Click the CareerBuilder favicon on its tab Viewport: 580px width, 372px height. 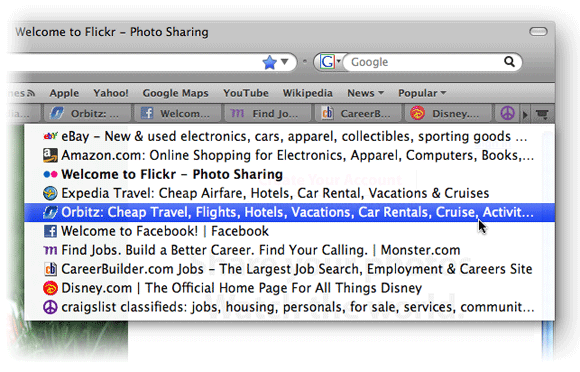click(327, 113)
